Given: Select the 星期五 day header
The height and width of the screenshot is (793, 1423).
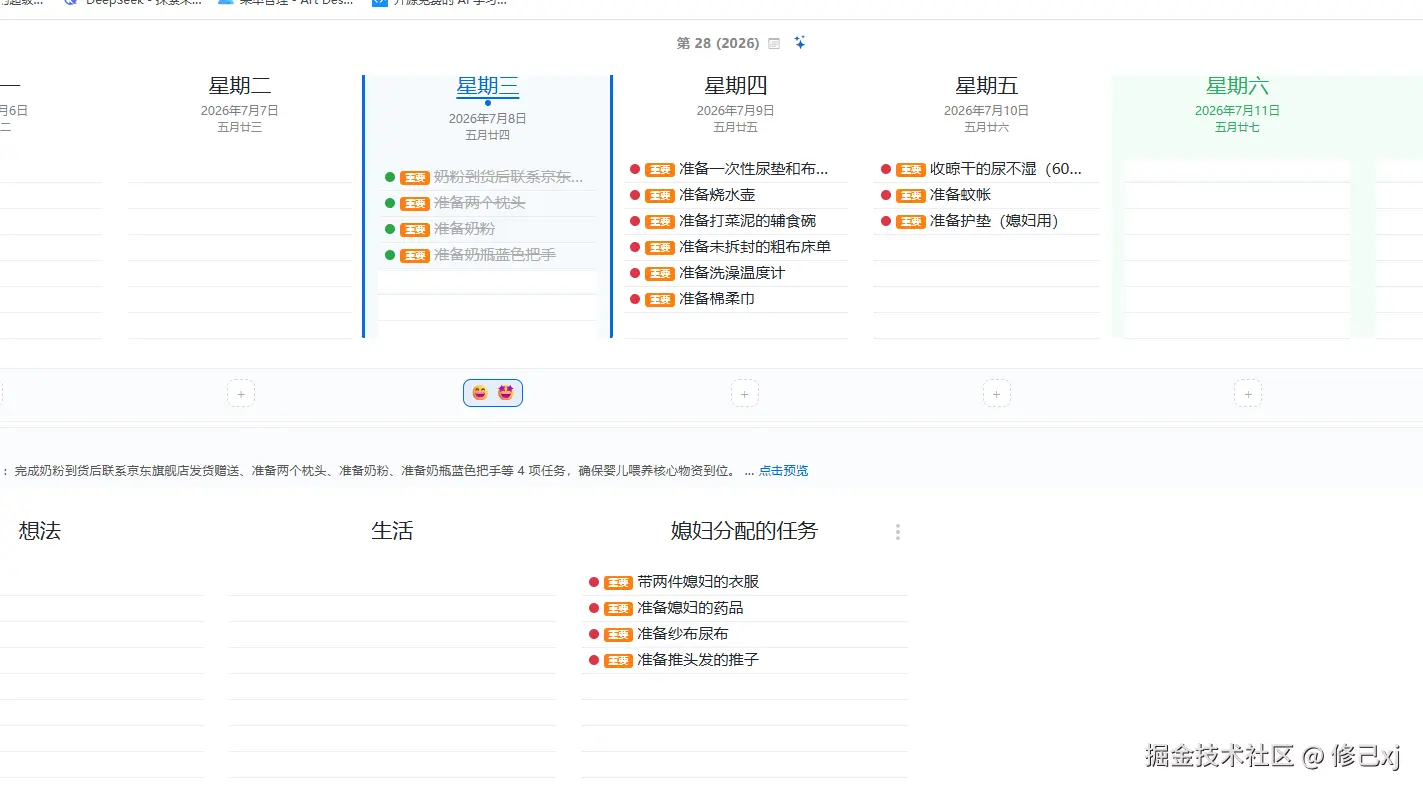Looking at the screenshot, I should (x=987, y=86).
